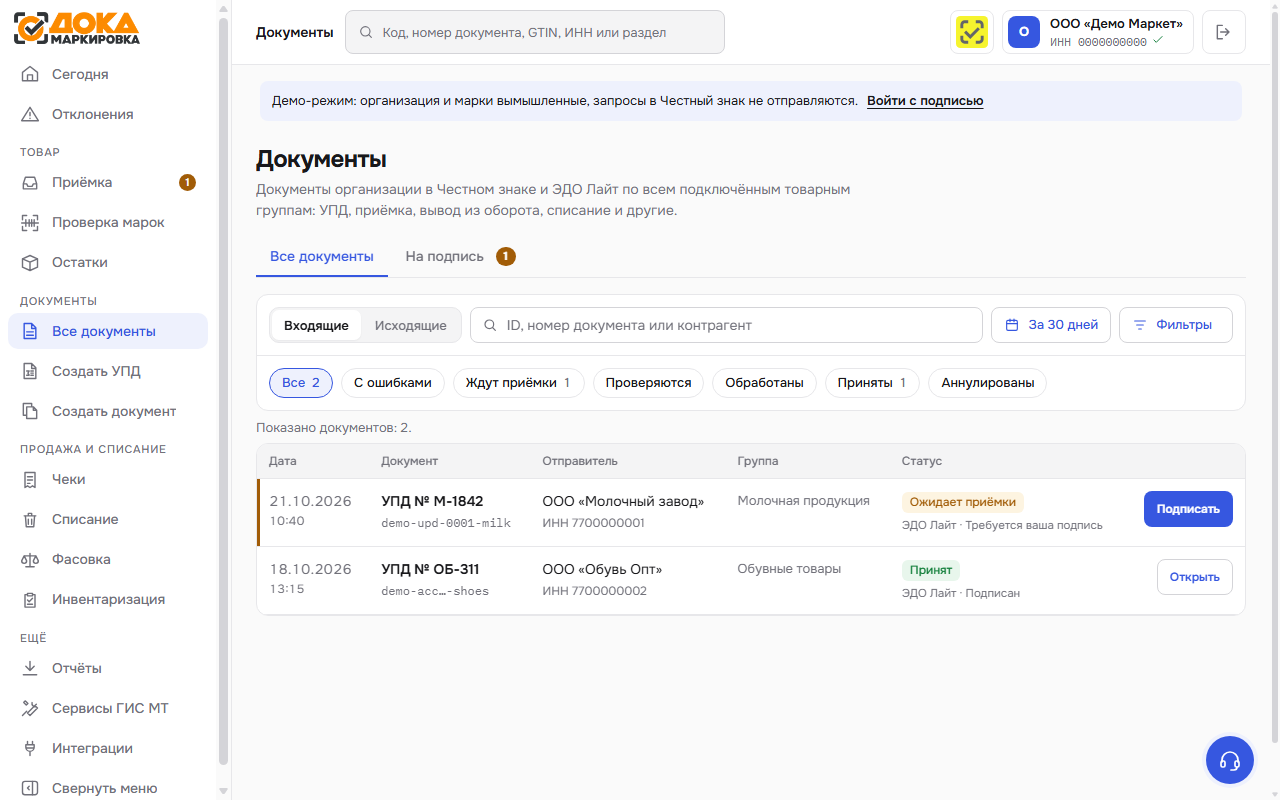Viewport: 1280px width, 800px height.
Task: Open the Сегодня home icon in the sidebar
Action: click(x=30, y=74)
